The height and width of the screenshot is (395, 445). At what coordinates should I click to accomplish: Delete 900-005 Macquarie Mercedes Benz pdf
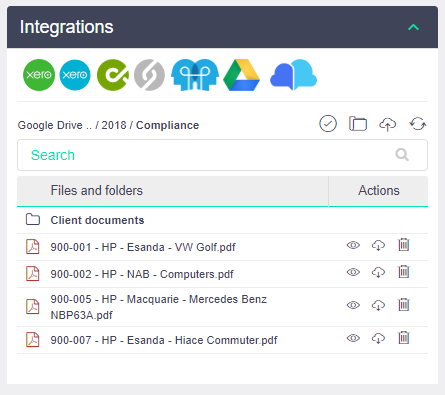tap(404, 305)
